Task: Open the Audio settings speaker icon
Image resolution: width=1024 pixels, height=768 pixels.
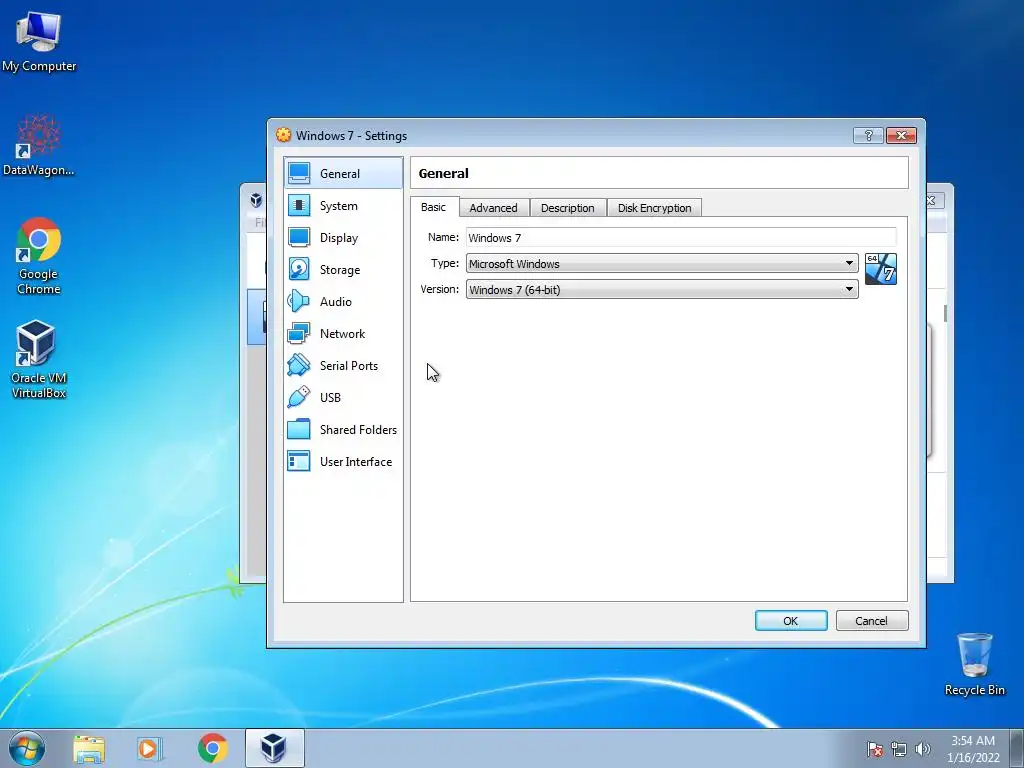Action: pyautogui.click(x=299, y=301)
